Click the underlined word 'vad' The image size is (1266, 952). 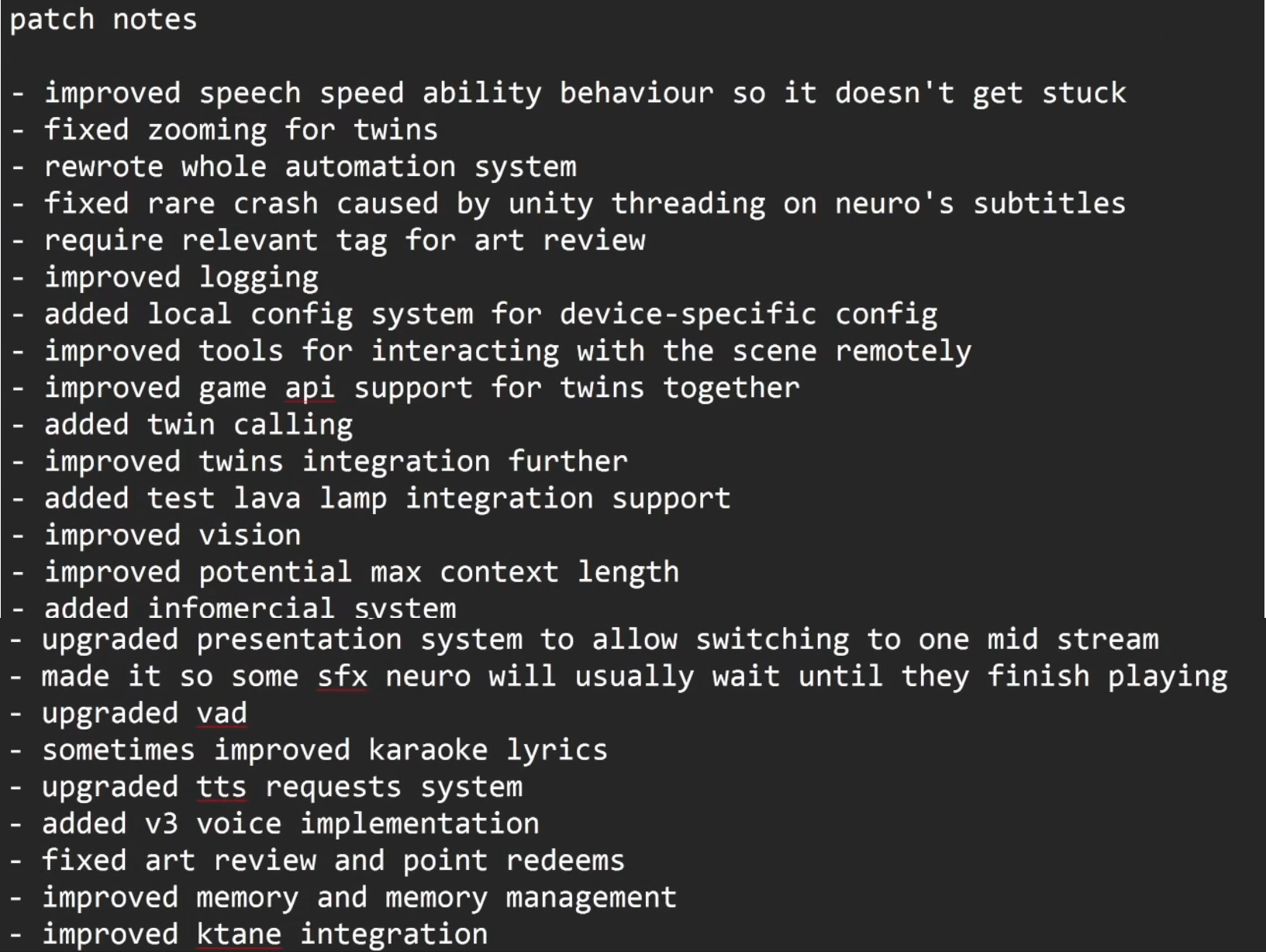[x=222, y=713]
